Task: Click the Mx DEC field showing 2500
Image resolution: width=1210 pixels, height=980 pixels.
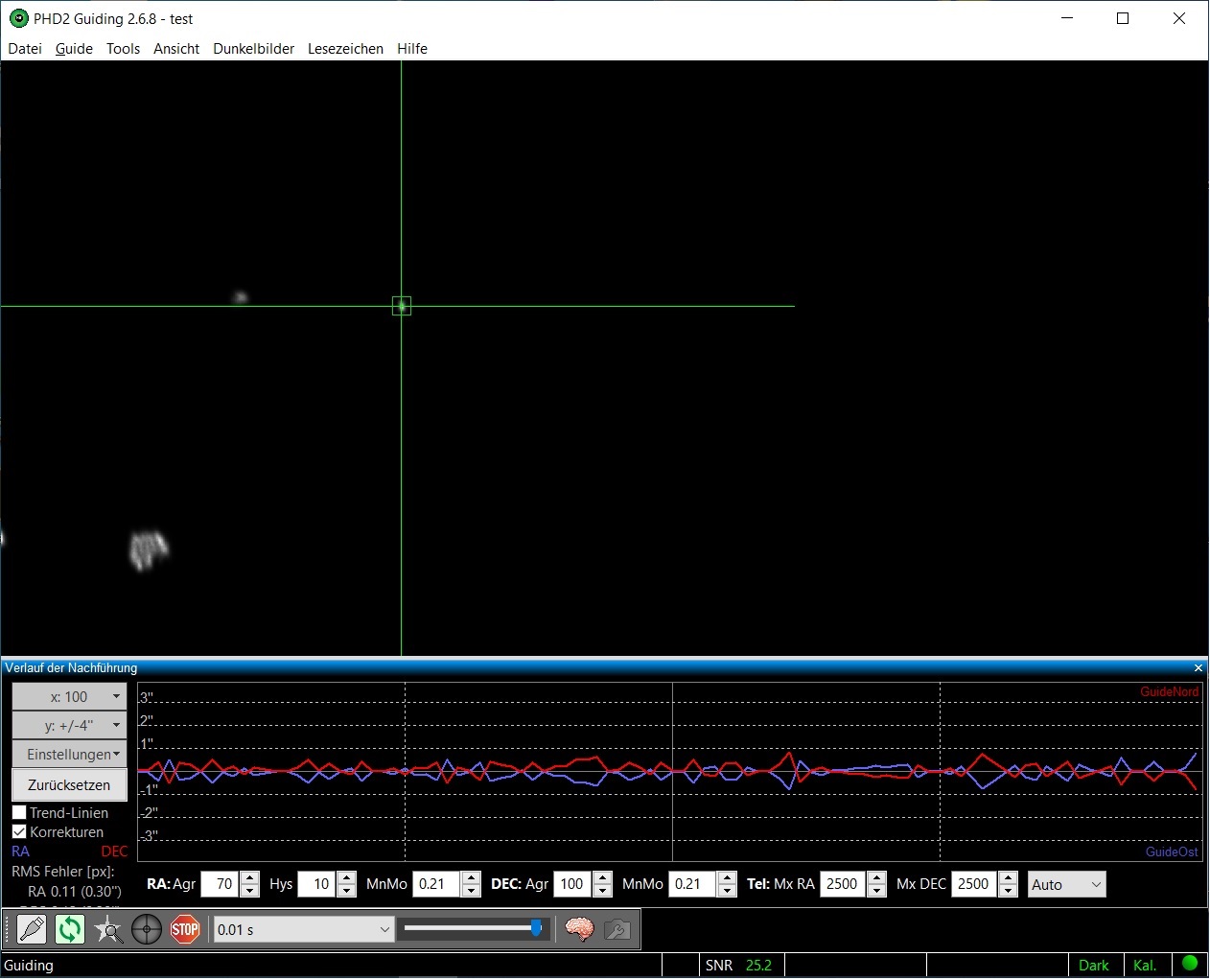Action: (x=975, y=884)
